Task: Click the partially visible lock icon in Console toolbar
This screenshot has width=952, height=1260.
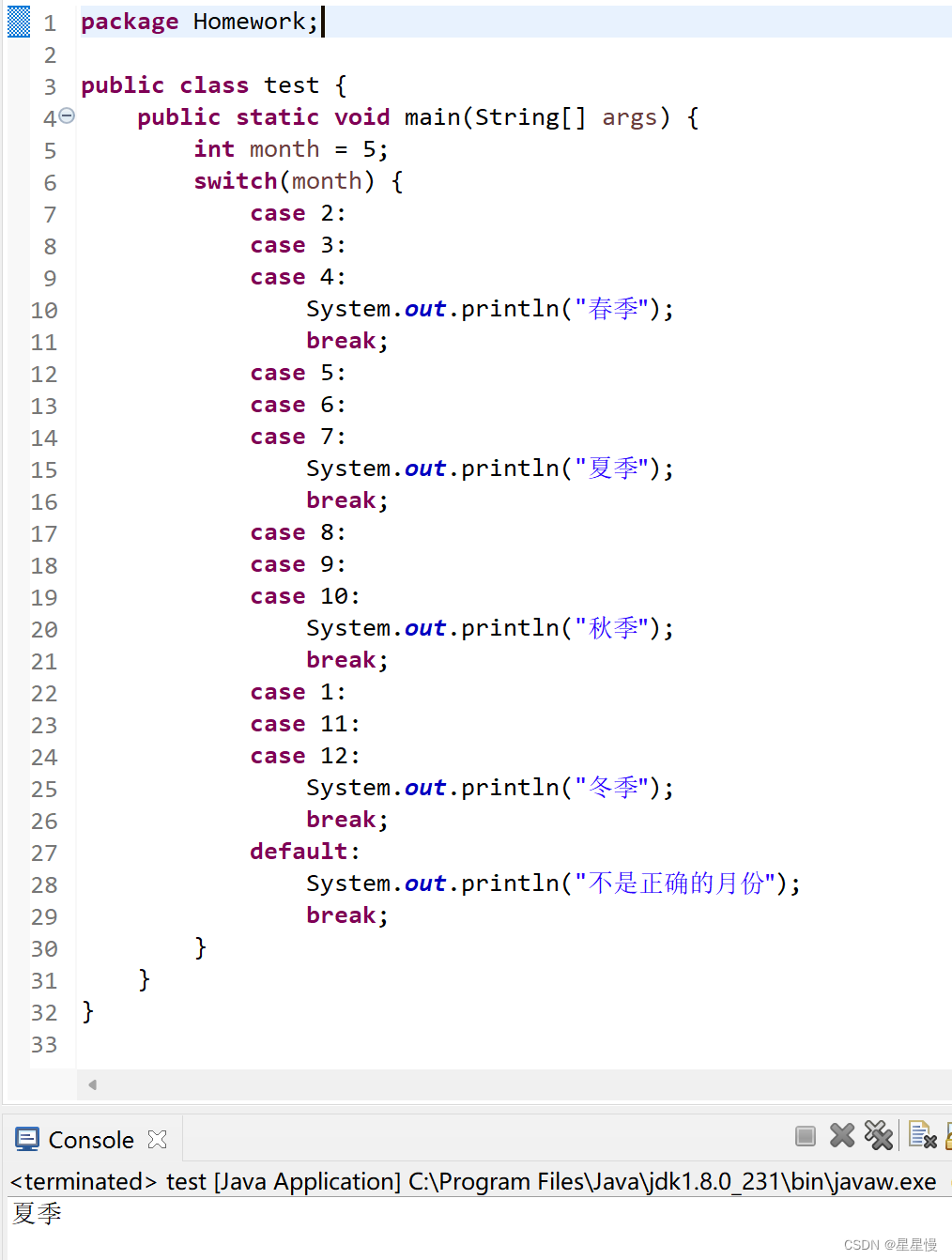Action: (x=948, y=1138)
